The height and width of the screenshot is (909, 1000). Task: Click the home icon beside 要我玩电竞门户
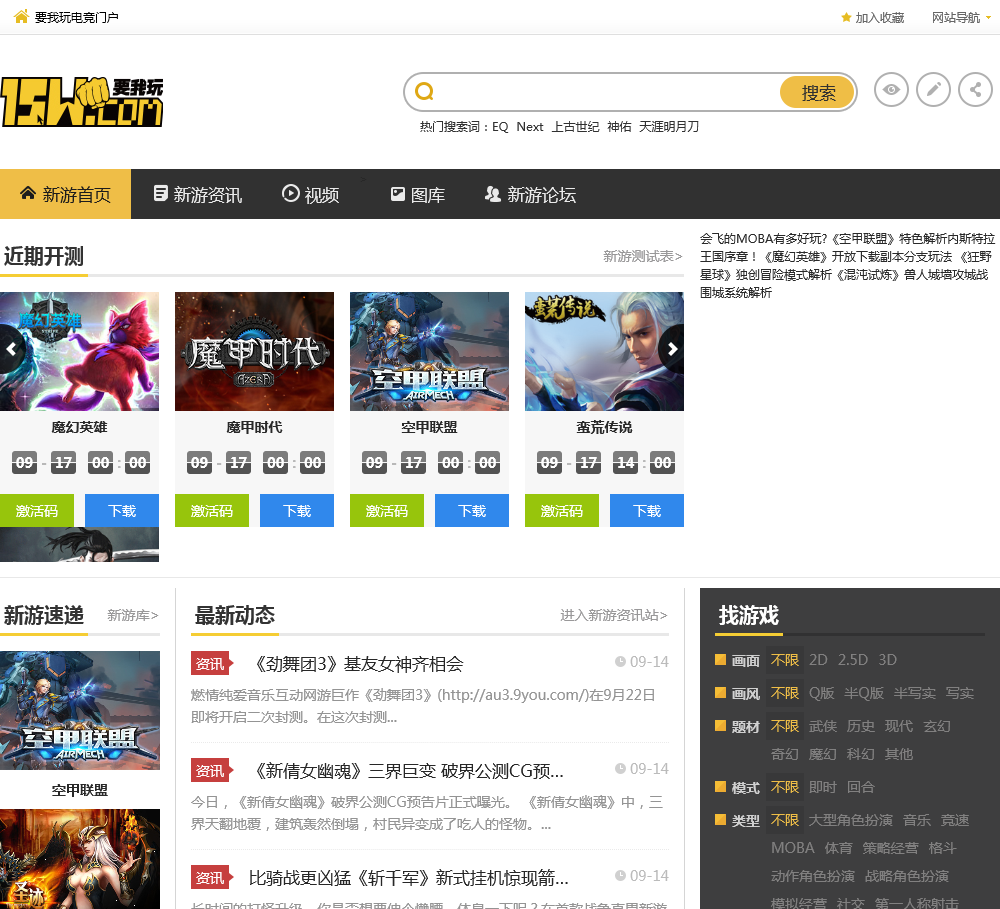click(x=21, y=17)
